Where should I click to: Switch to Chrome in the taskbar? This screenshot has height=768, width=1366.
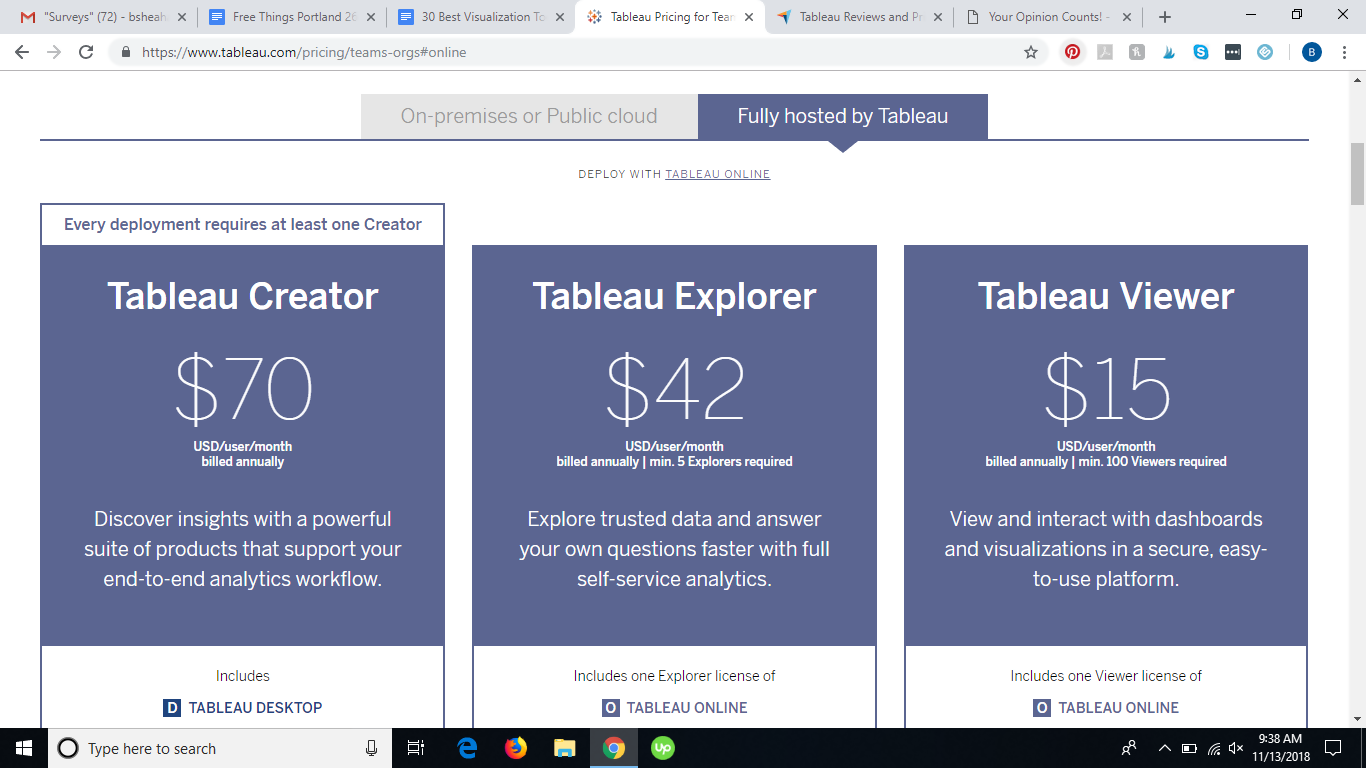click(614, 748)
